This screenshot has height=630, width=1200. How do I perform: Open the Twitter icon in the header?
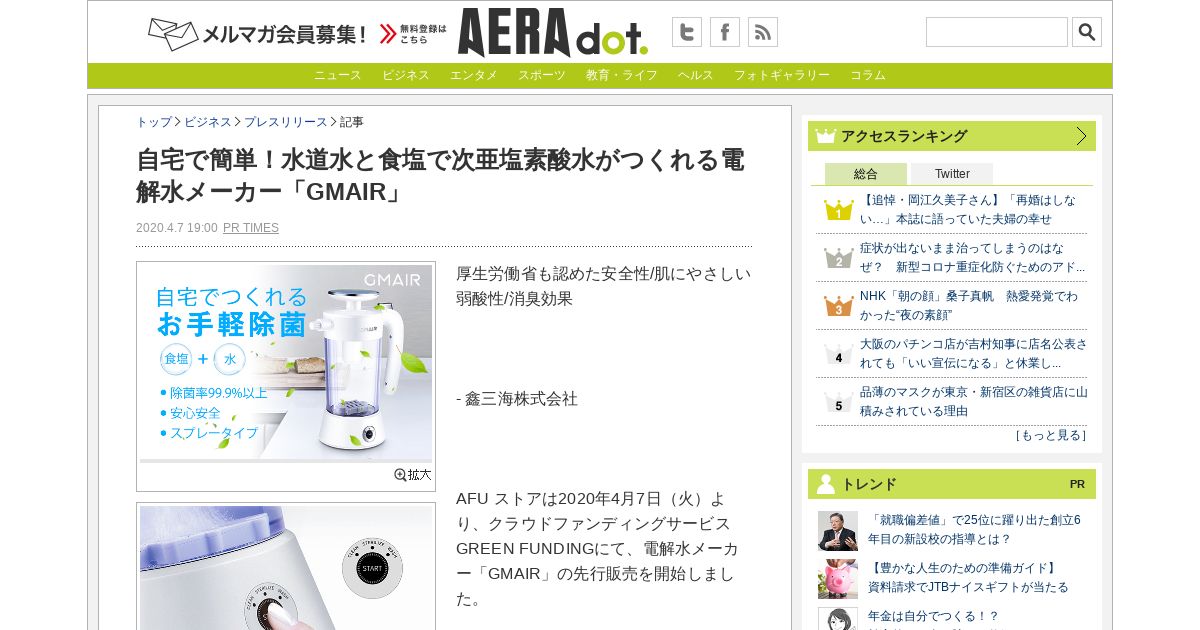687,32
